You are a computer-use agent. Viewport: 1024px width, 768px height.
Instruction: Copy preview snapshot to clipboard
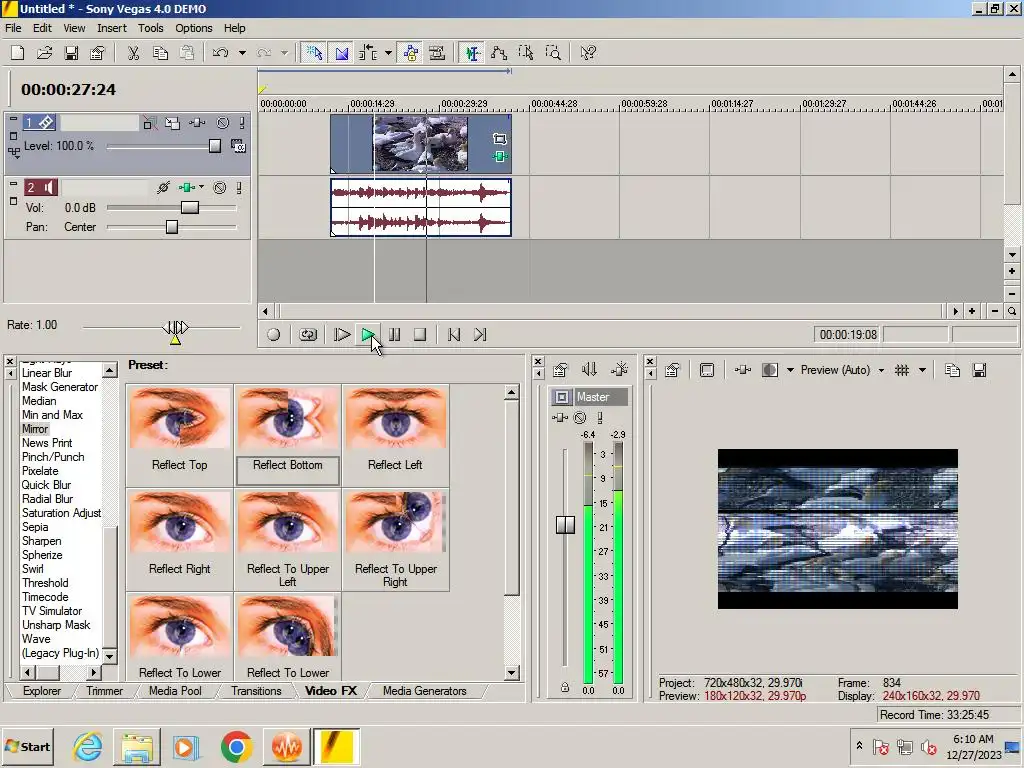tap(952, 370)
